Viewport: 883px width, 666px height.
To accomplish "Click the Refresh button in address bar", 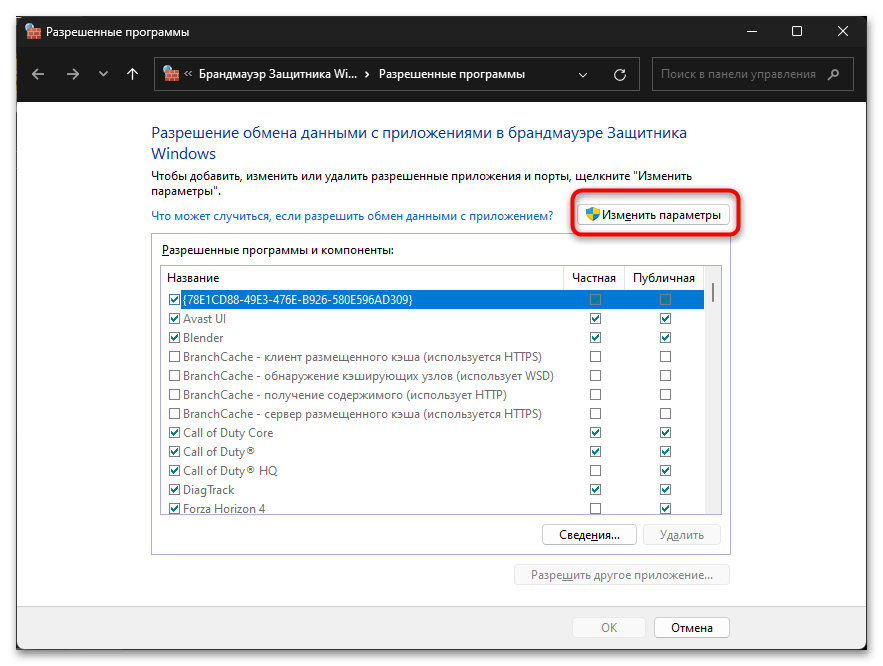I will pos(619,75).
